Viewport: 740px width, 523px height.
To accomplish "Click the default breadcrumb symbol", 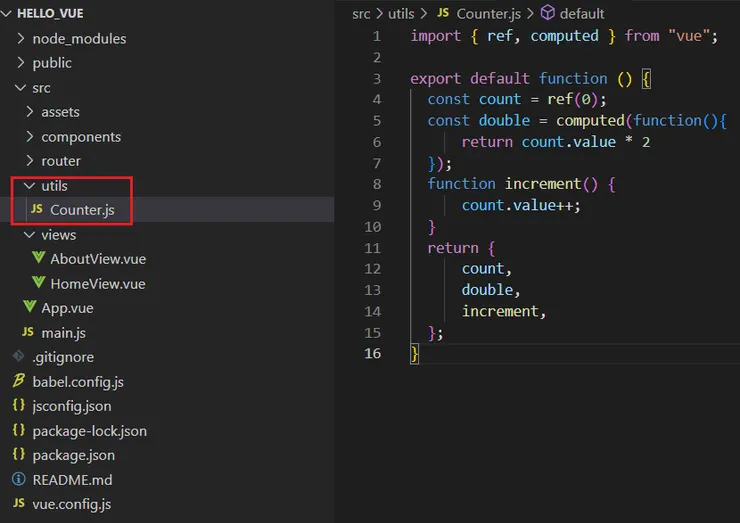I will pos(581,14).
